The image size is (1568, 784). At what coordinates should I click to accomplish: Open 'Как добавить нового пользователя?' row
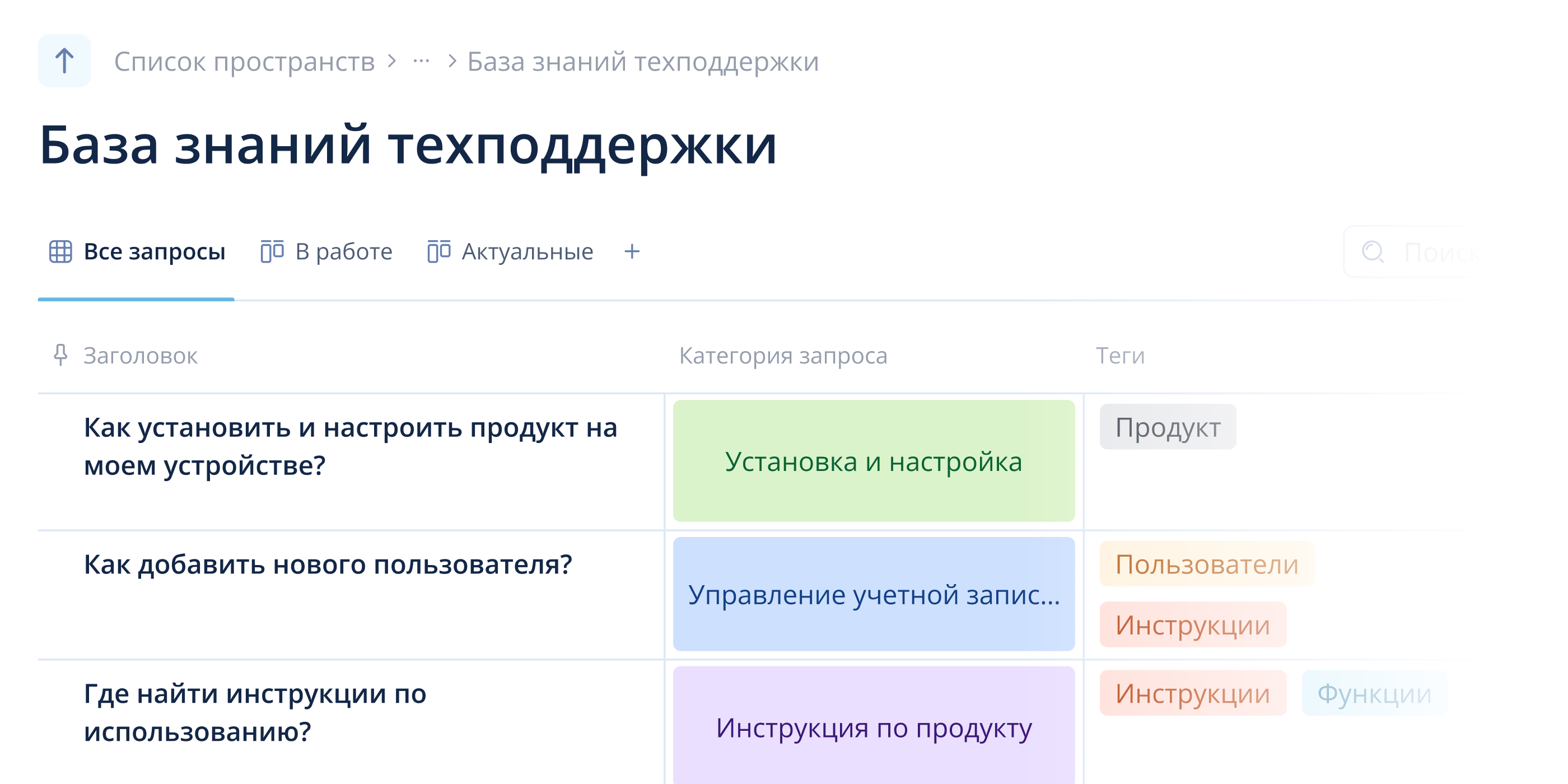pyautogui.click(x=328, y=564)
